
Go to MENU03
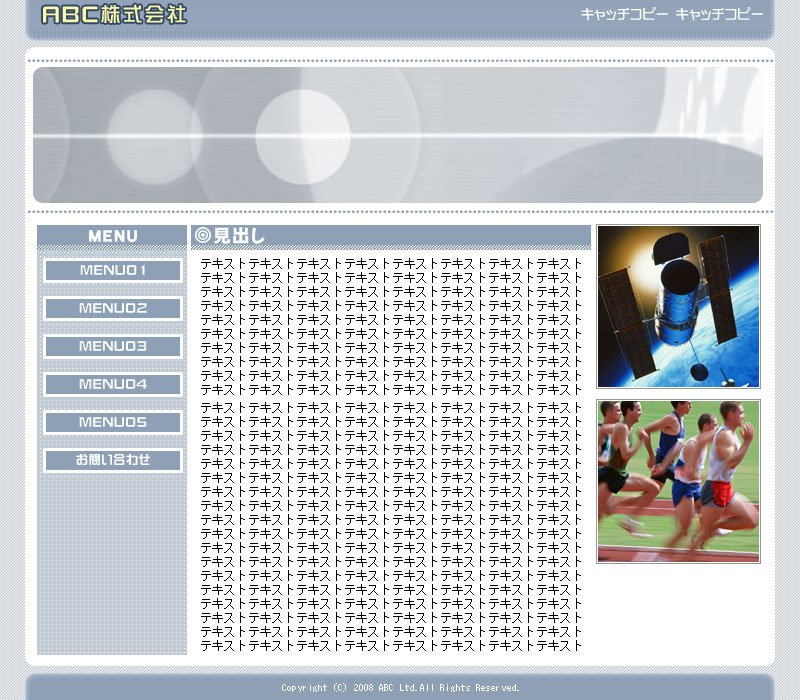pyautogui.click(x=113, y=346)
